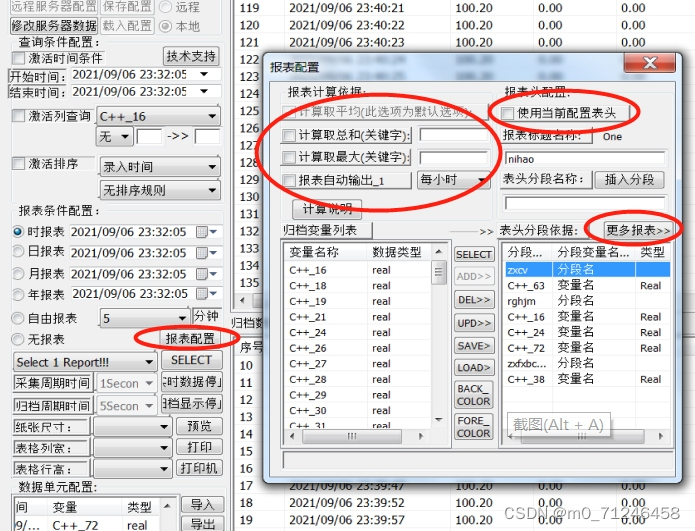Close the 报表配置 dialog

coord(650,63)
